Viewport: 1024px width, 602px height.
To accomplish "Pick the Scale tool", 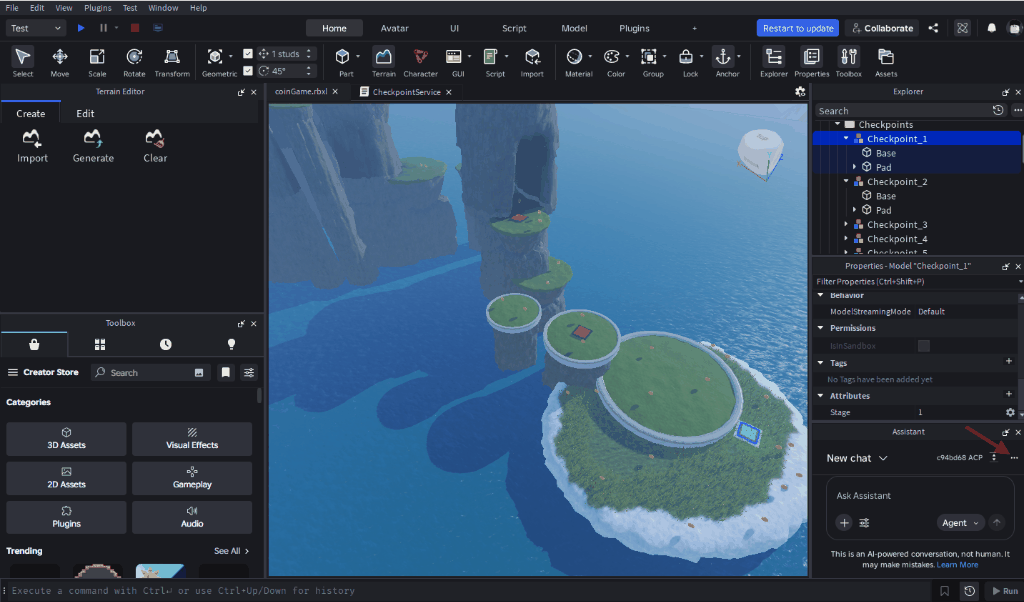I will point(97,63).
